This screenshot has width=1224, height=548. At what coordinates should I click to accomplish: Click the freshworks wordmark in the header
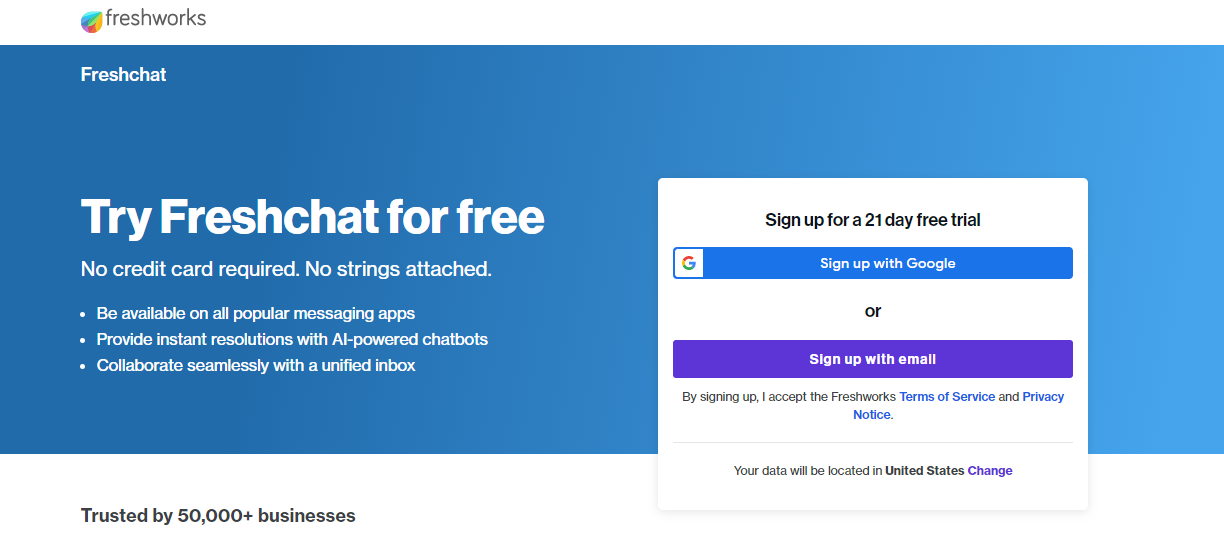(155, 19)
